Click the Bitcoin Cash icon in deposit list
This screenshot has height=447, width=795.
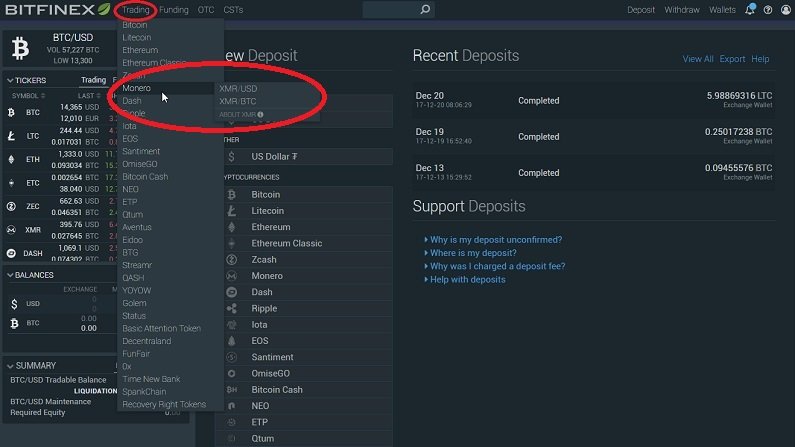tap(232, 390)
